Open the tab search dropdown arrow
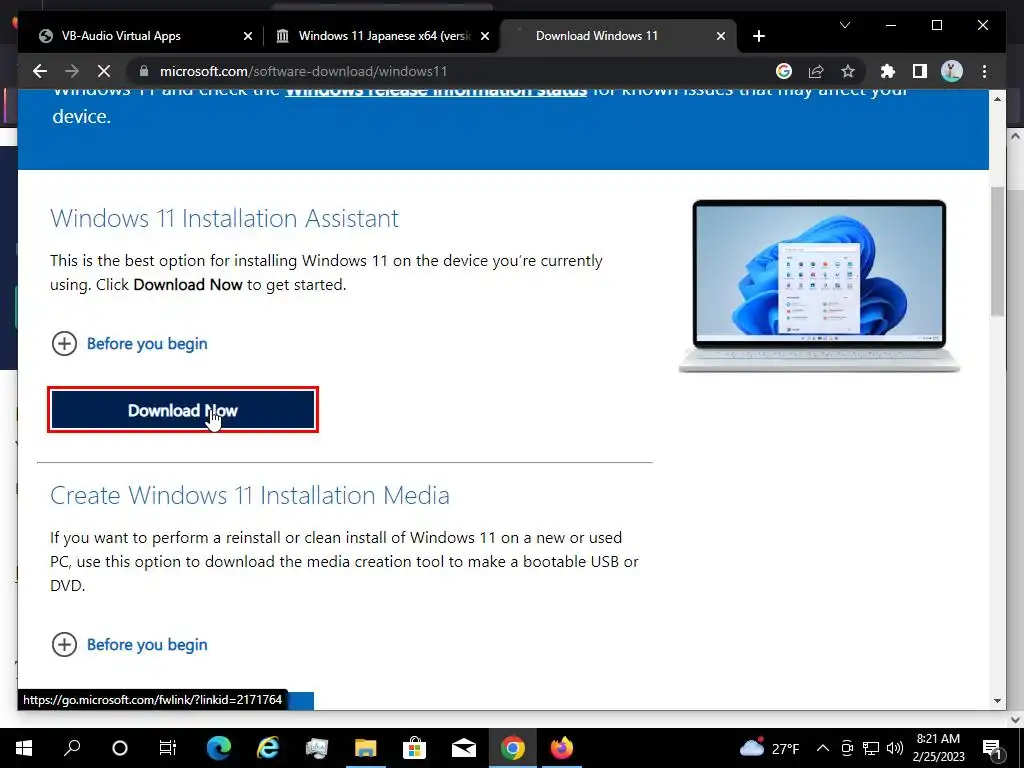The image size is (1024, 768). [x=844, y=25]
